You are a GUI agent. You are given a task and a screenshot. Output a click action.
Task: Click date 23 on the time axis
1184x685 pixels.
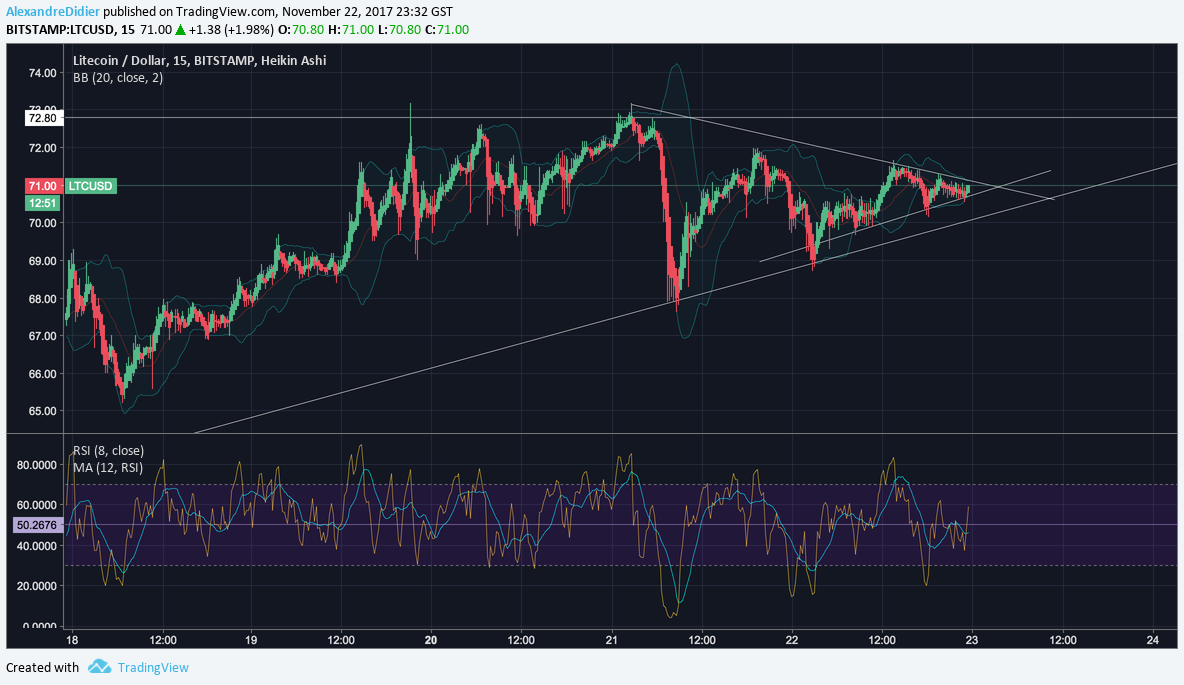tap(972, 640)
